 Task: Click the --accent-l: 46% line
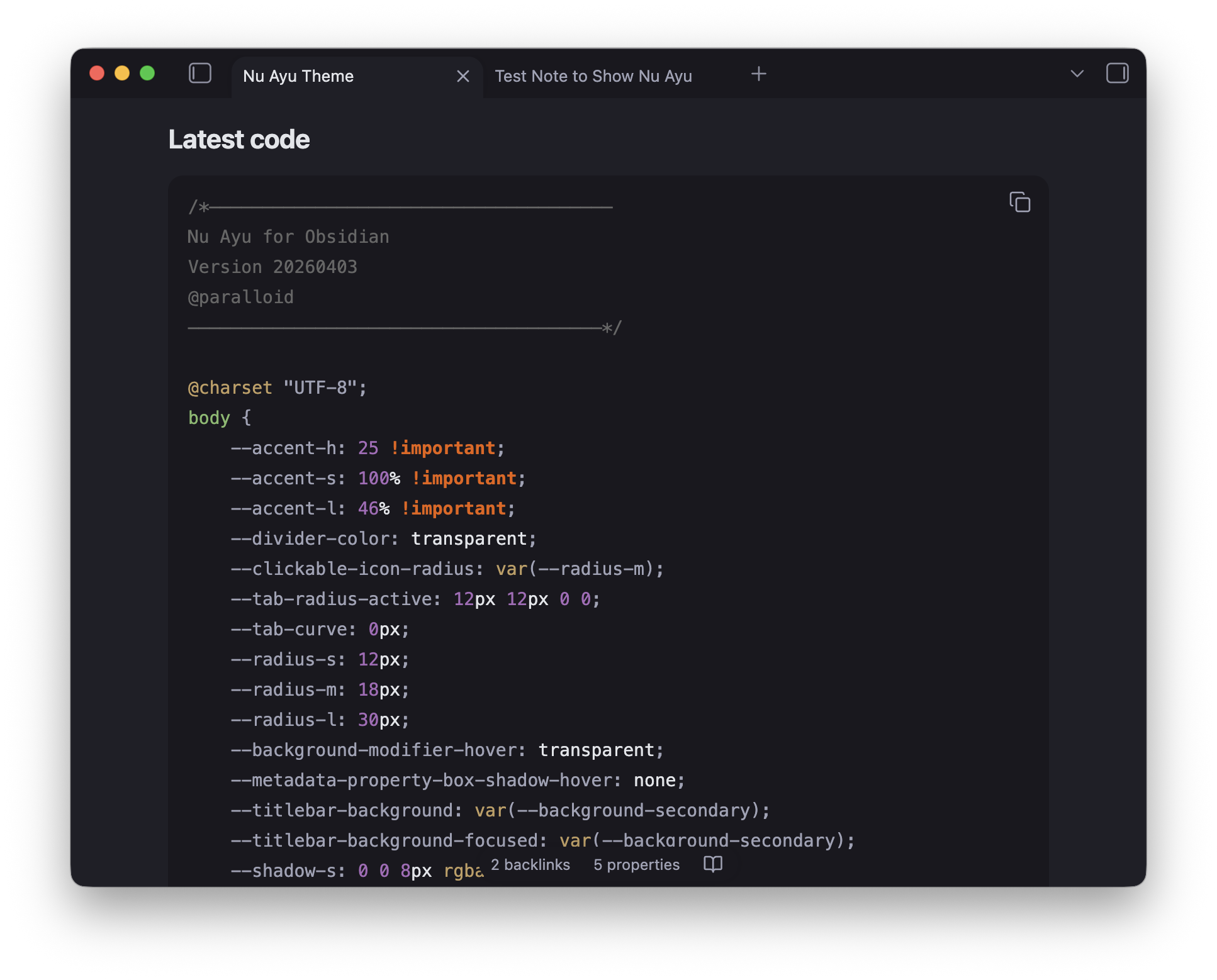[373, 508]
